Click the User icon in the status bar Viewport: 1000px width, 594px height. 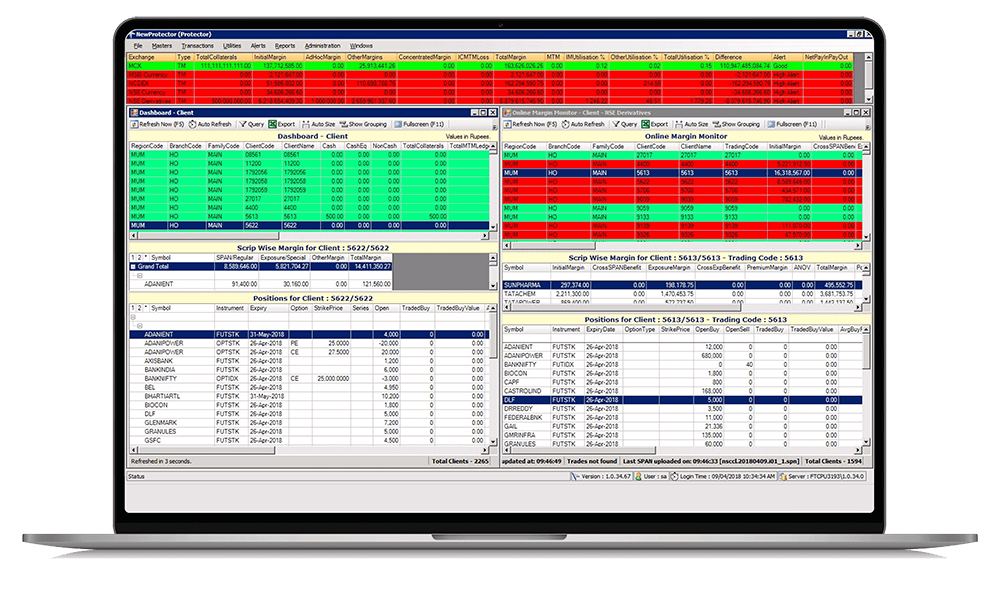click(x=638, y=477)
